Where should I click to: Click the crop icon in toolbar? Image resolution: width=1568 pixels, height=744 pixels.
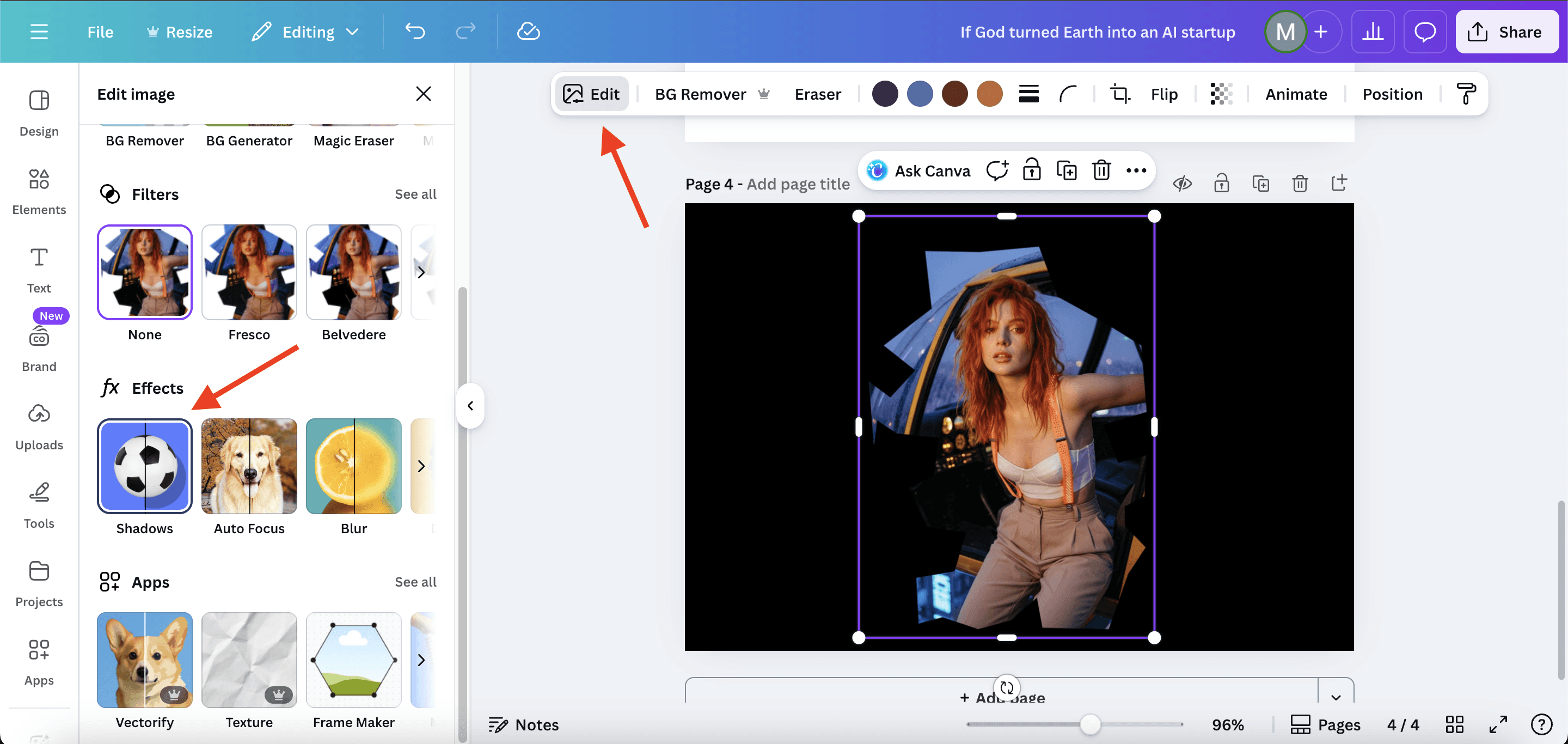[1119, 94]
